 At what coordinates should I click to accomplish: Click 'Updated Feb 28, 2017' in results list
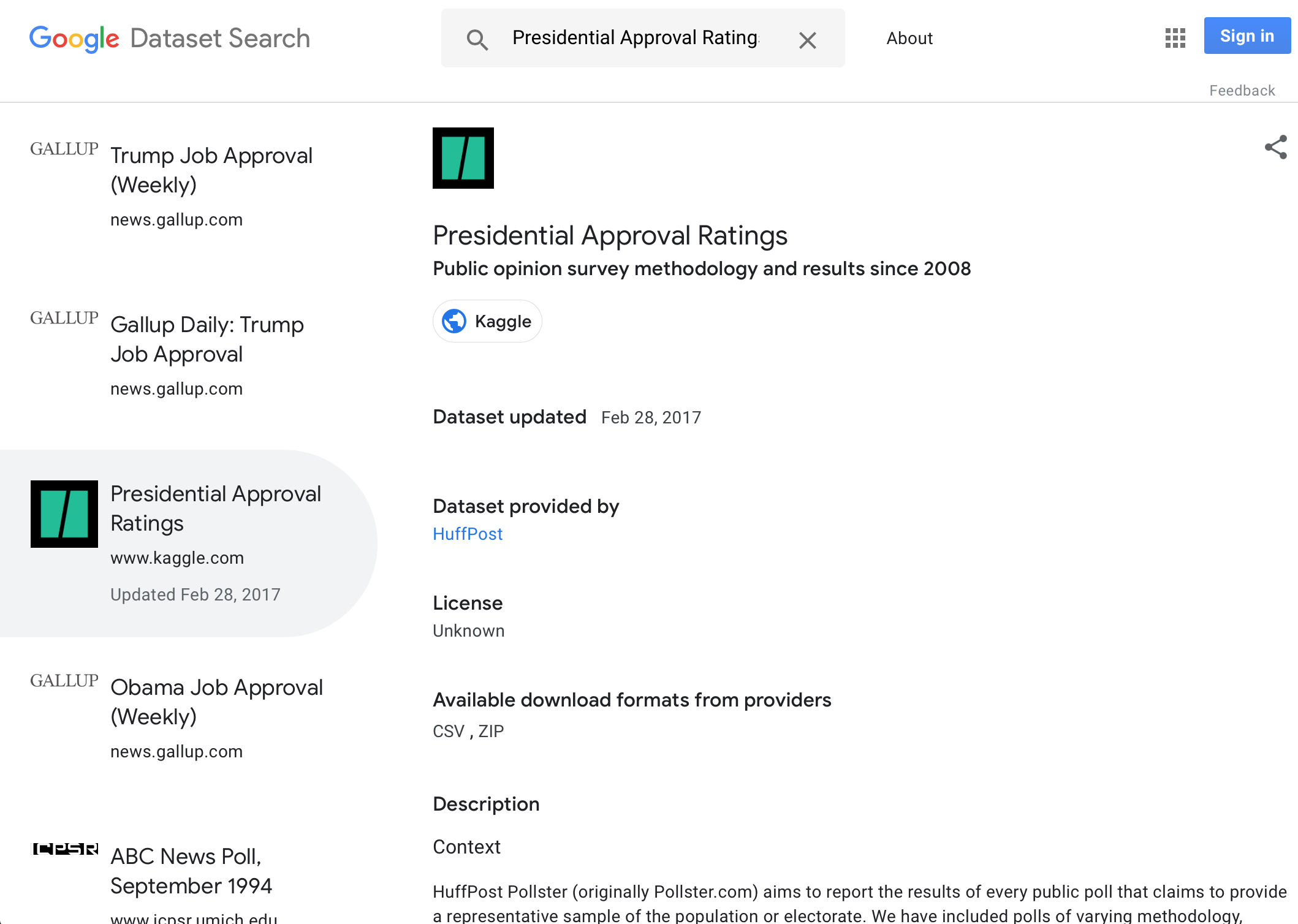click(x=195, y=595)
